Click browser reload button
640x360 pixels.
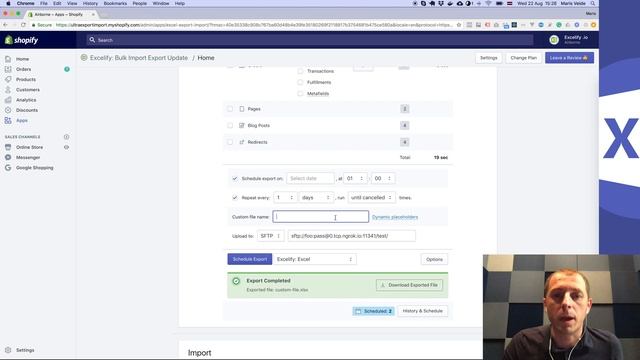click(23, 25)
